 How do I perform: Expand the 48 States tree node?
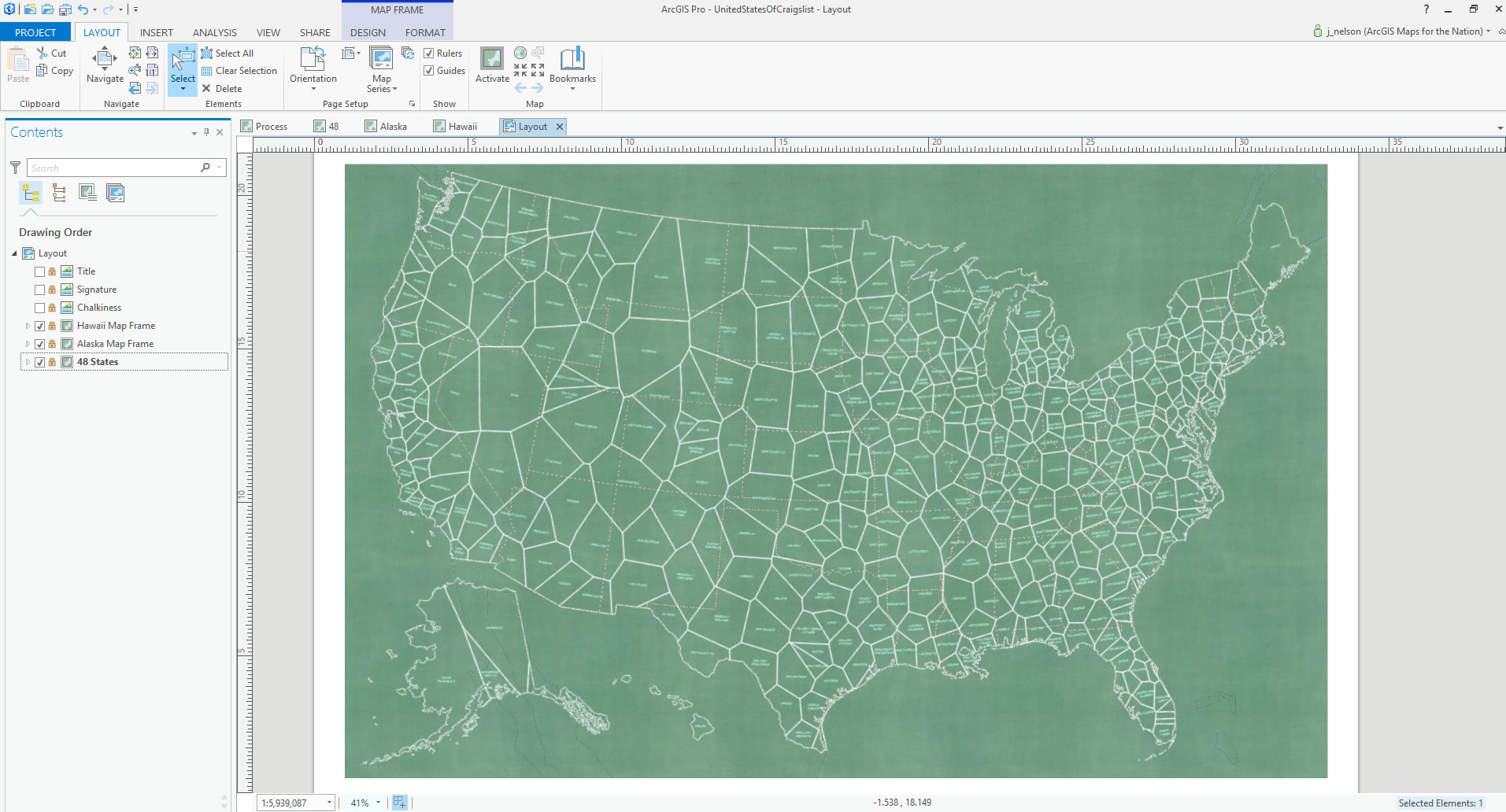[28, 362]
